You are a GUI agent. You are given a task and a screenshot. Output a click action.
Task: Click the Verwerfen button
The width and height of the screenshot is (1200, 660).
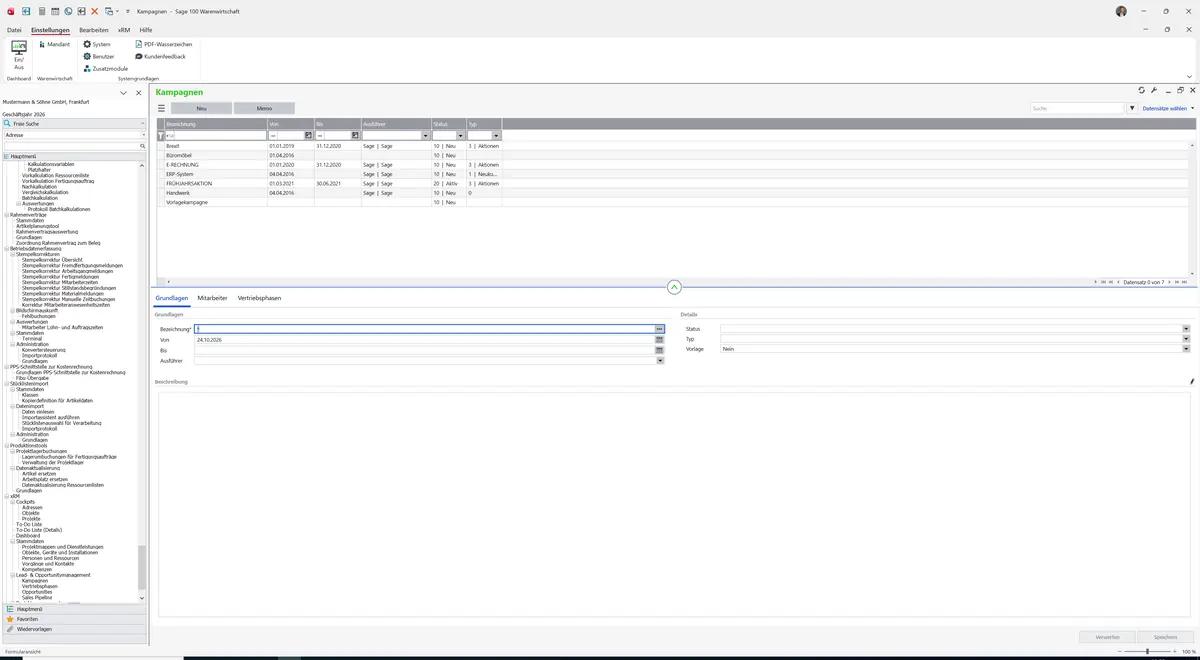[x=1107, y=637]
